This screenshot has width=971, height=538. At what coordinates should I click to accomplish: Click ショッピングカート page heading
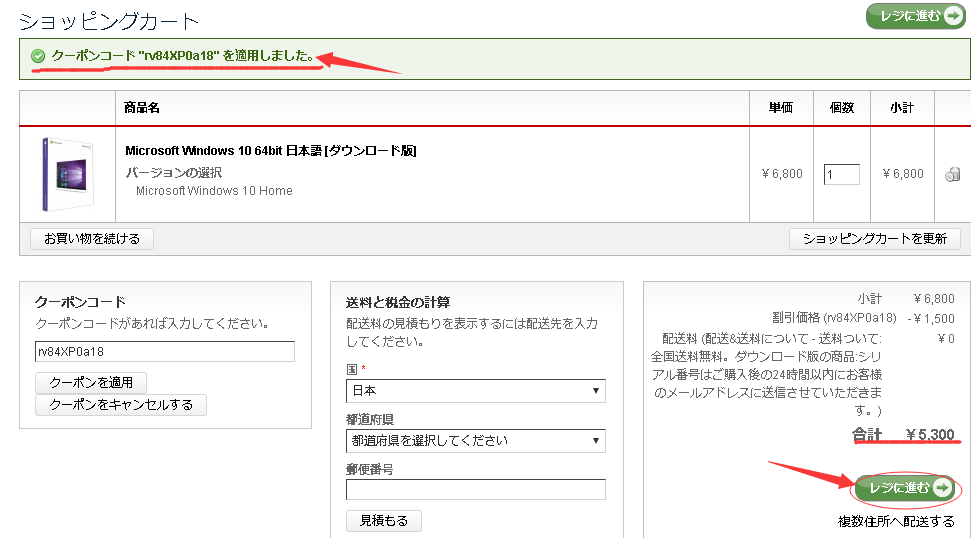pos(109,21)
